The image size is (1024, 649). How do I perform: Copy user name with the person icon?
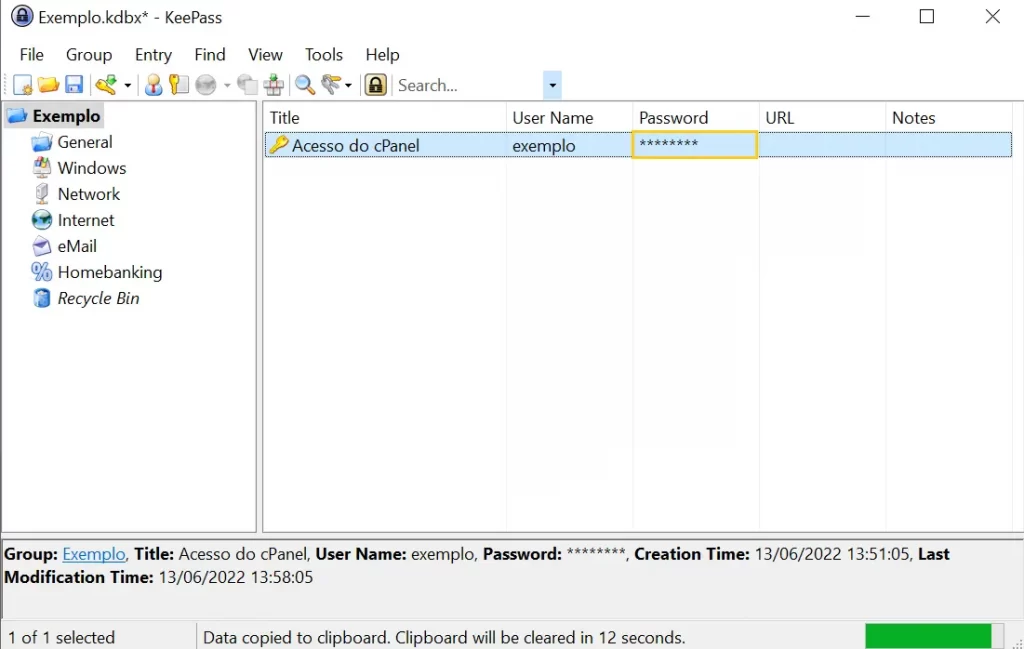tap(153, 85)
